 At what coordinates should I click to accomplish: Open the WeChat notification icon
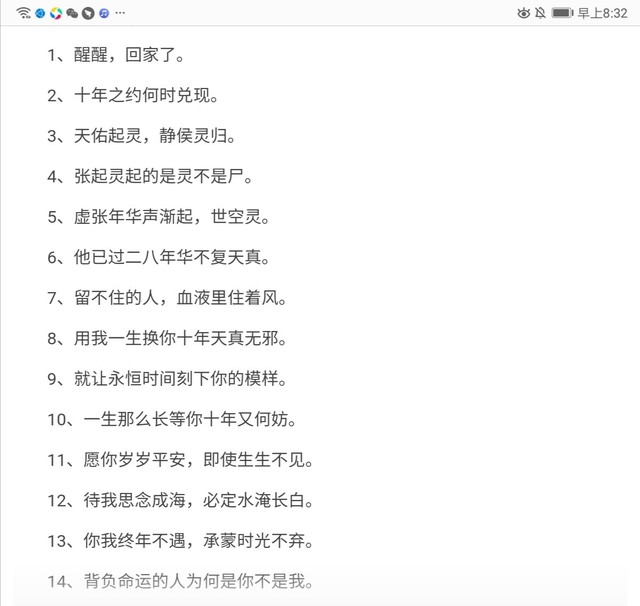pos(72,12)
